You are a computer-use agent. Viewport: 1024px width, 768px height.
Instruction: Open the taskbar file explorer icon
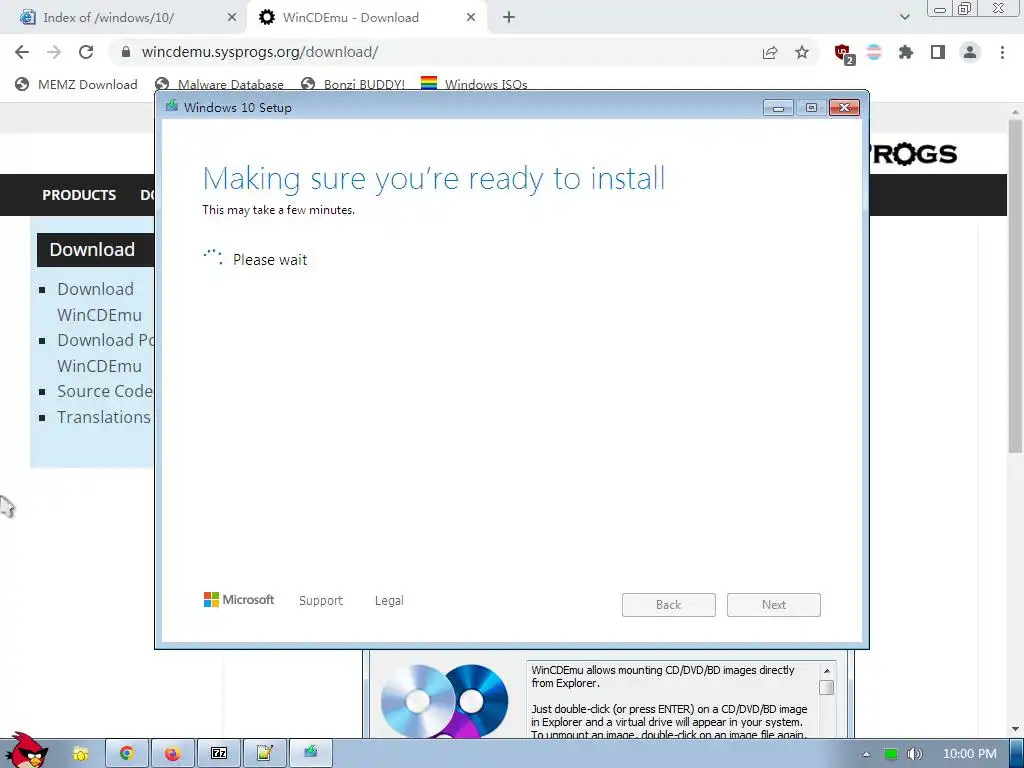[x=80, y=754]
